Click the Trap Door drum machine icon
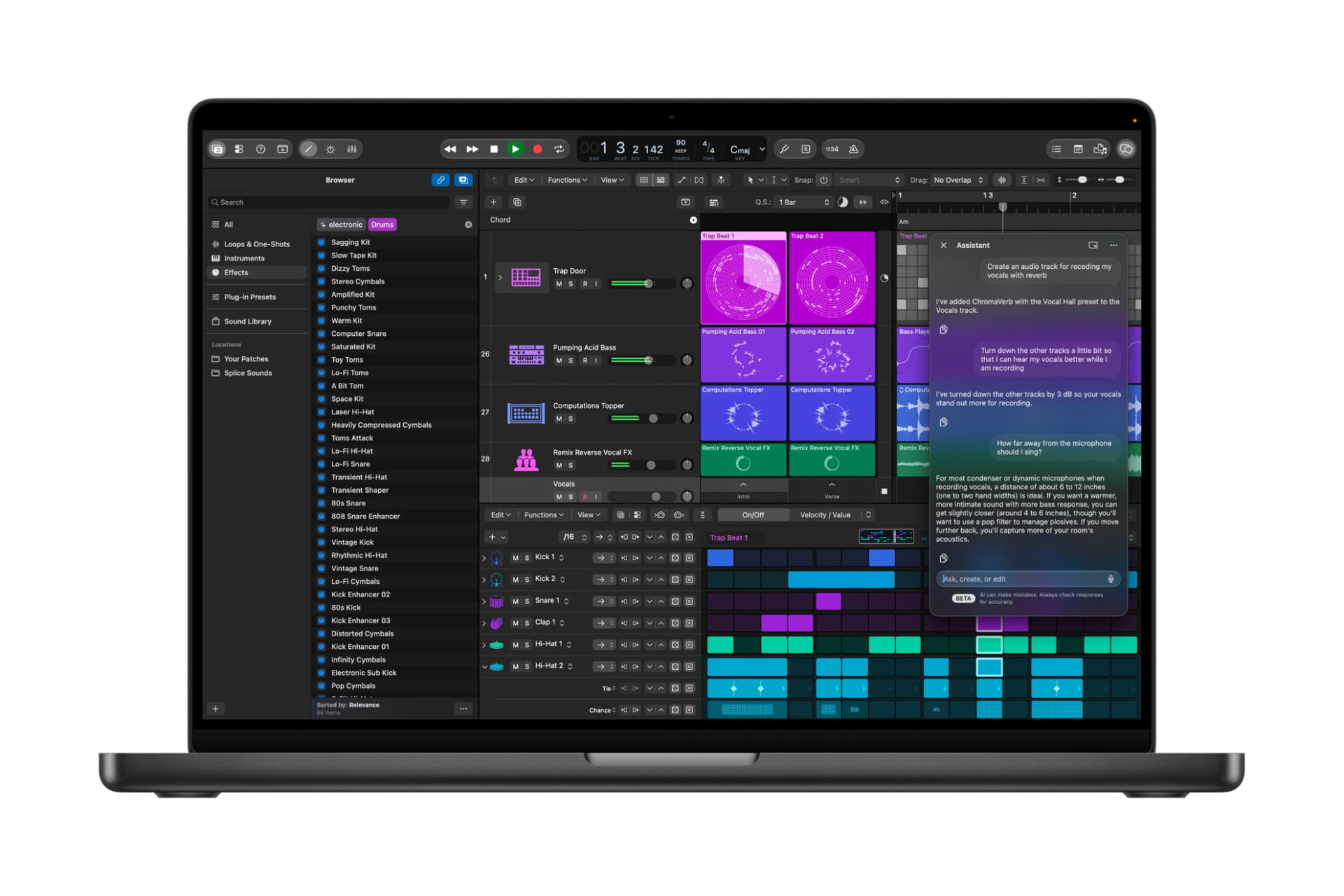Viewport: 1344px width, 896px height. click(x=525, y=277)
